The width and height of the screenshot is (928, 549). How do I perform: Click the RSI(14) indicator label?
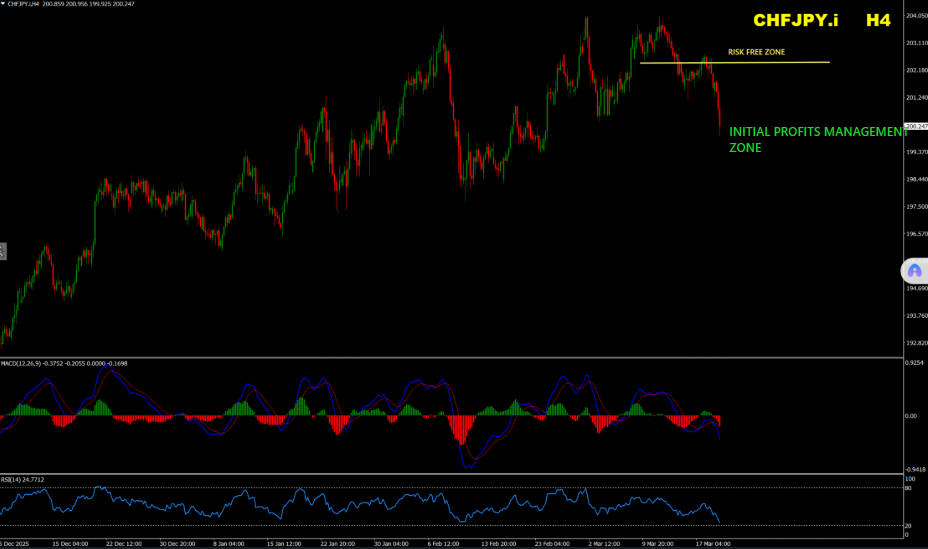pos(14,479)
